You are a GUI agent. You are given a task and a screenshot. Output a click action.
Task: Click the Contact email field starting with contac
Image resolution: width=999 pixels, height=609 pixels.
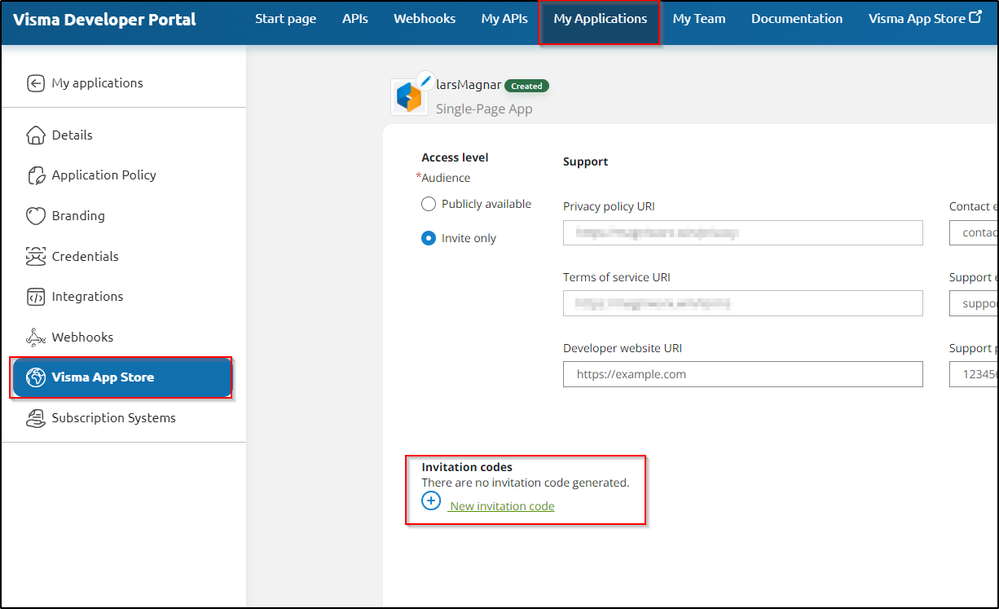pos(974,233)
